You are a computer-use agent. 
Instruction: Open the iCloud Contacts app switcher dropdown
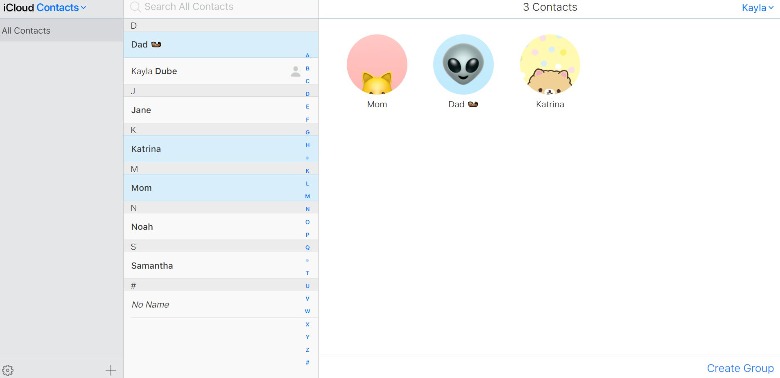[x=45, y=7]
